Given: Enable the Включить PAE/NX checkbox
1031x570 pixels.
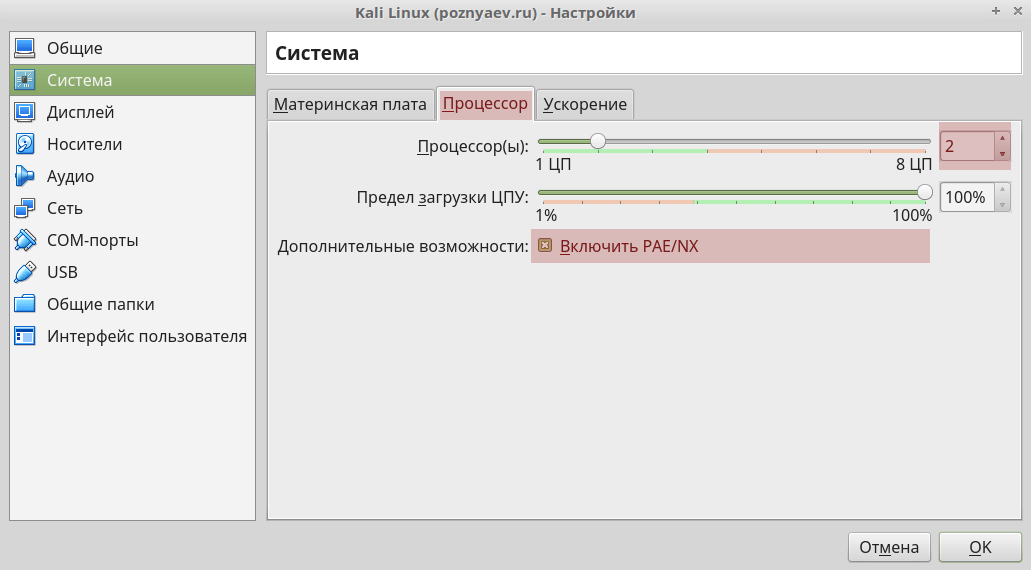Looking at the screenshot, I should (545, 246).
